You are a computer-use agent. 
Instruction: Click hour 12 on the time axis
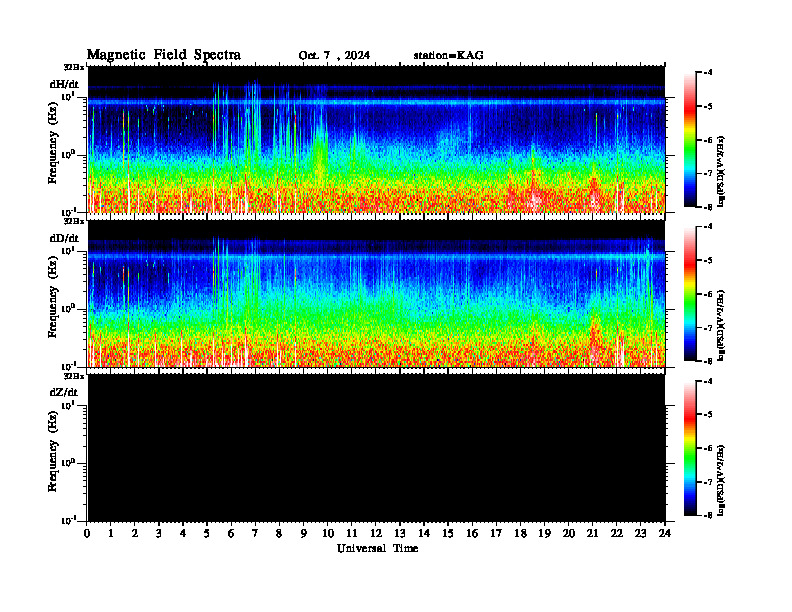coord(376,534)
